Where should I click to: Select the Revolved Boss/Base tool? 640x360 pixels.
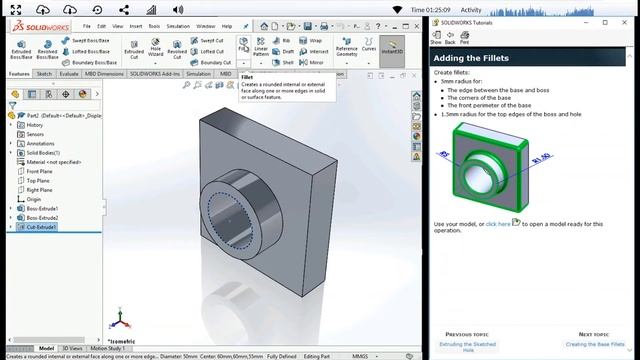tap(47, 49)
